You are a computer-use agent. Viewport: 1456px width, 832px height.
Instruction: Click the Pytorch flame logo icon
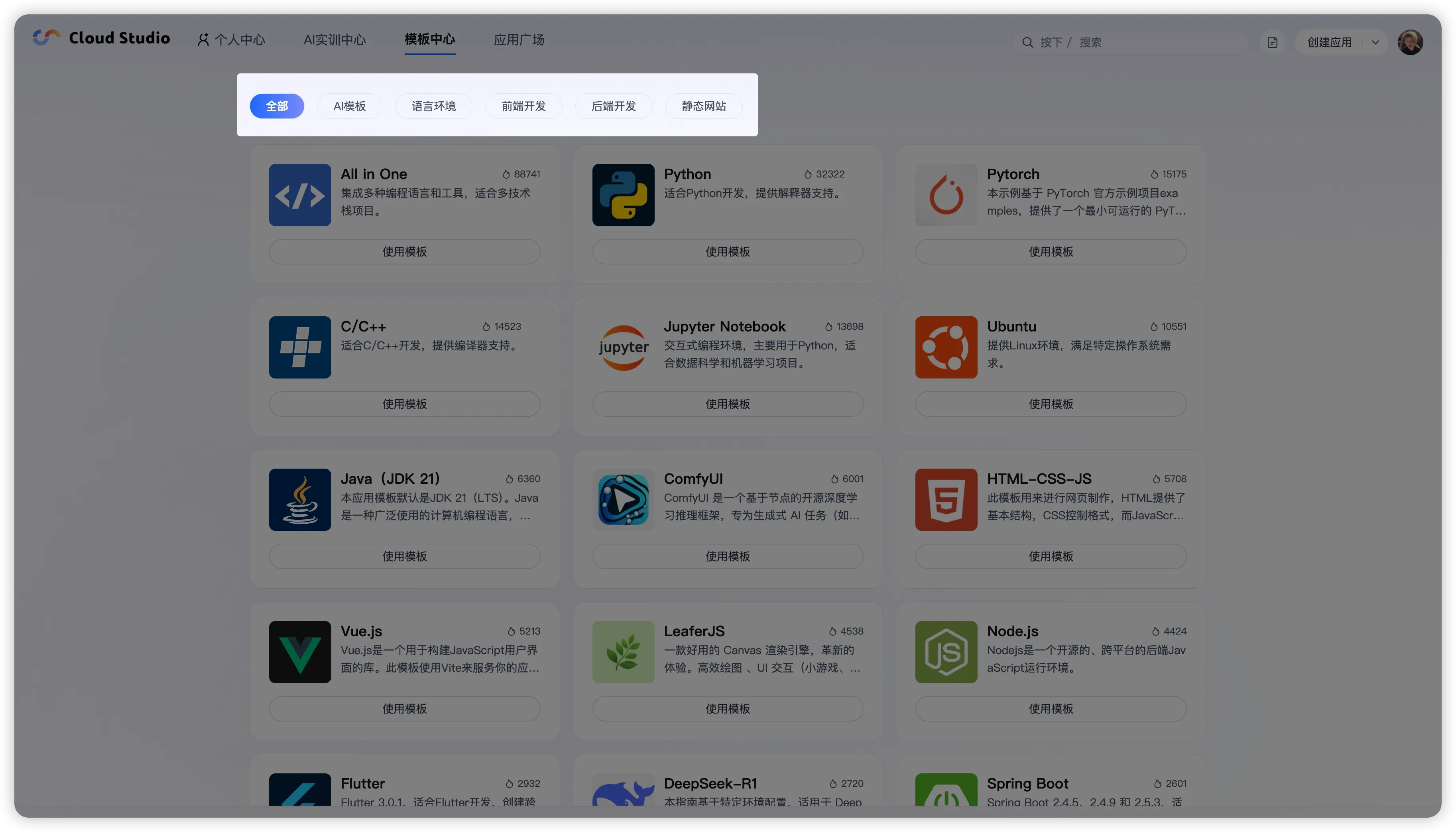click(946, 195)
